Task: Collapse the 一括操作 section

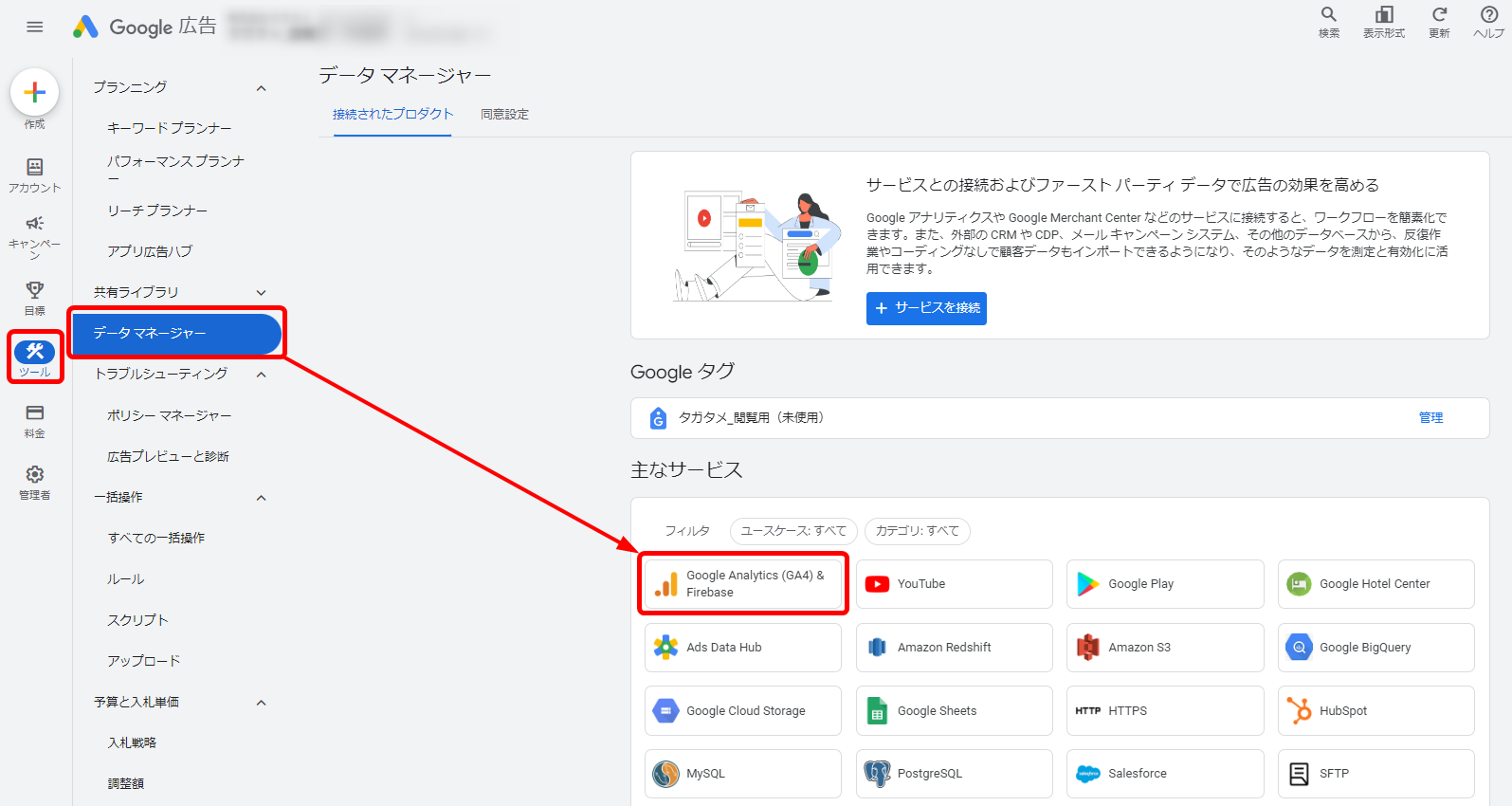Action: point(261,498)
